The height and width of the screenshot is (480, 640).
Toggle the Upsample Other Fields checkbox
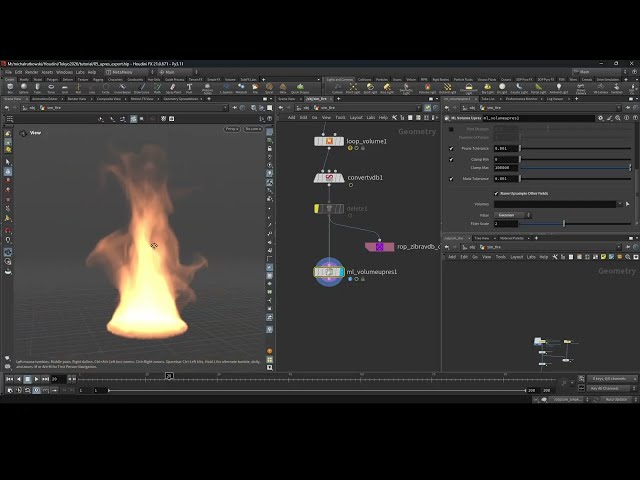click(x=496, y=193)
